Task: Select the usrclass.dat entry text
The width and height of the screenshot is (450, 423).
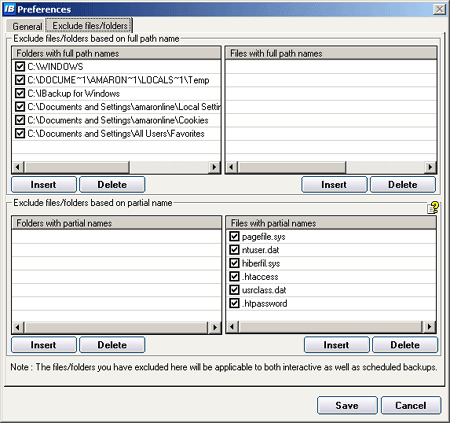Action: 264,290
